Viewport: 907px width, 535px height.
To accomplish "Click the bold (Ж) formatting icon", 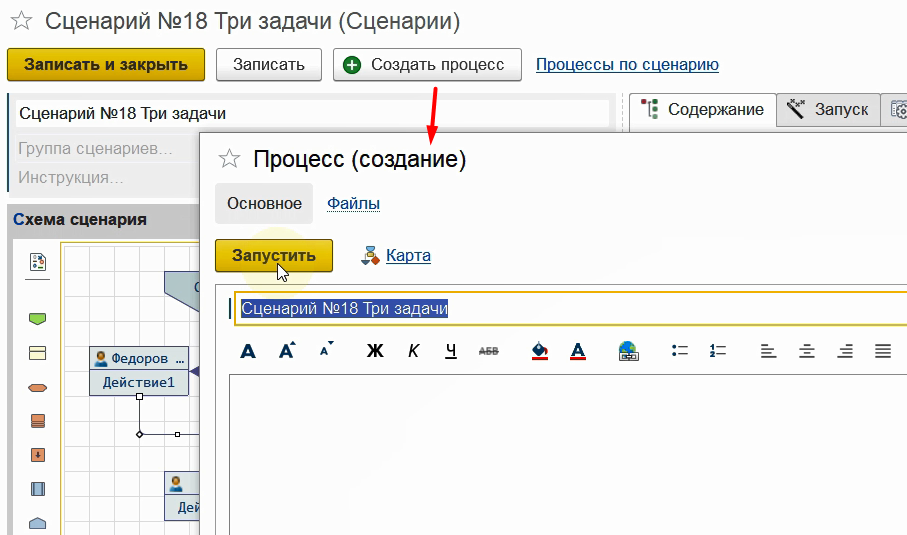I will [375, 351].
